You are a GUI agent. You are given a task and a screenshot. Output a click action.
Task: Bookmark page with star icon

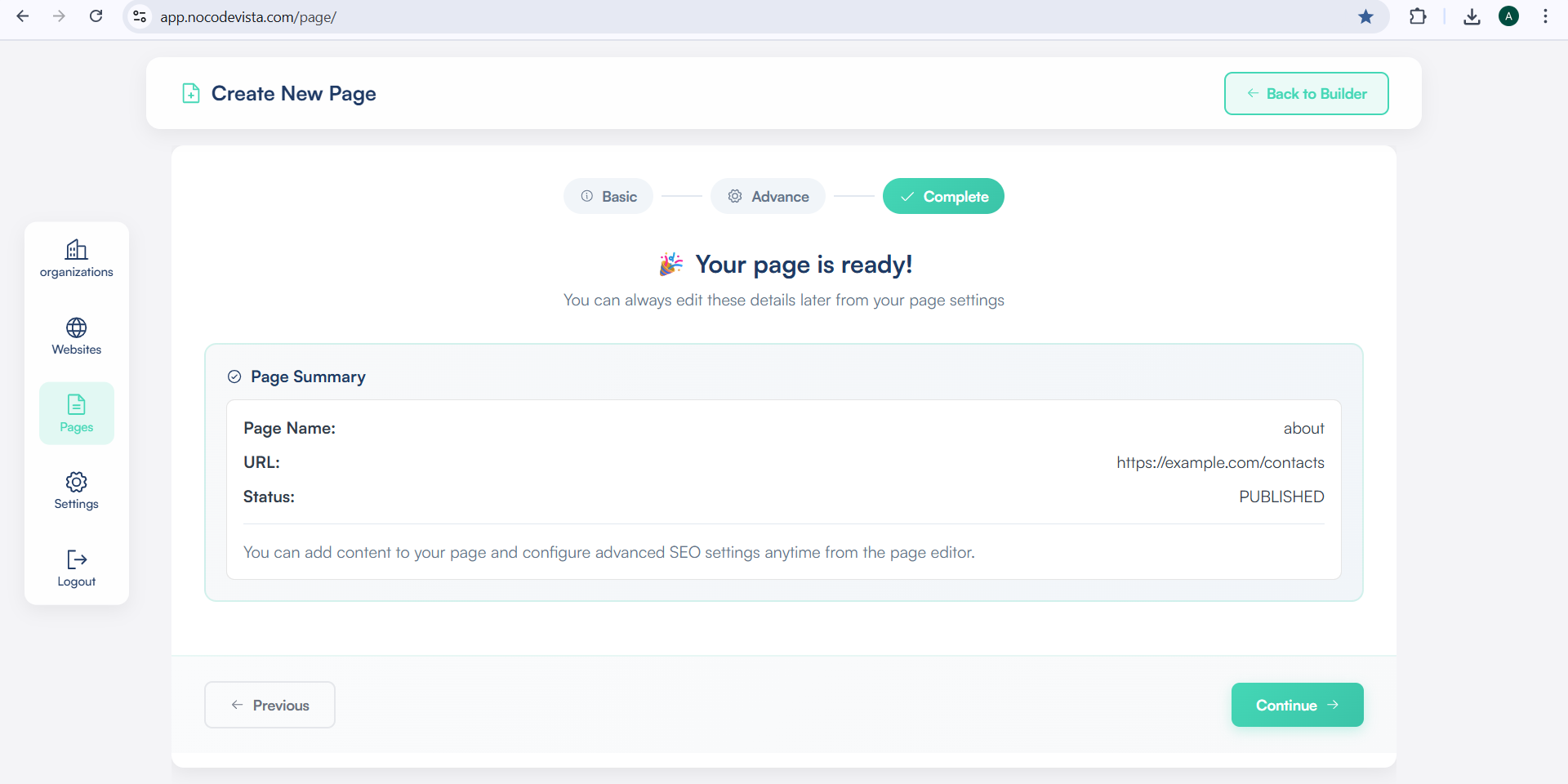(1365, 16)
